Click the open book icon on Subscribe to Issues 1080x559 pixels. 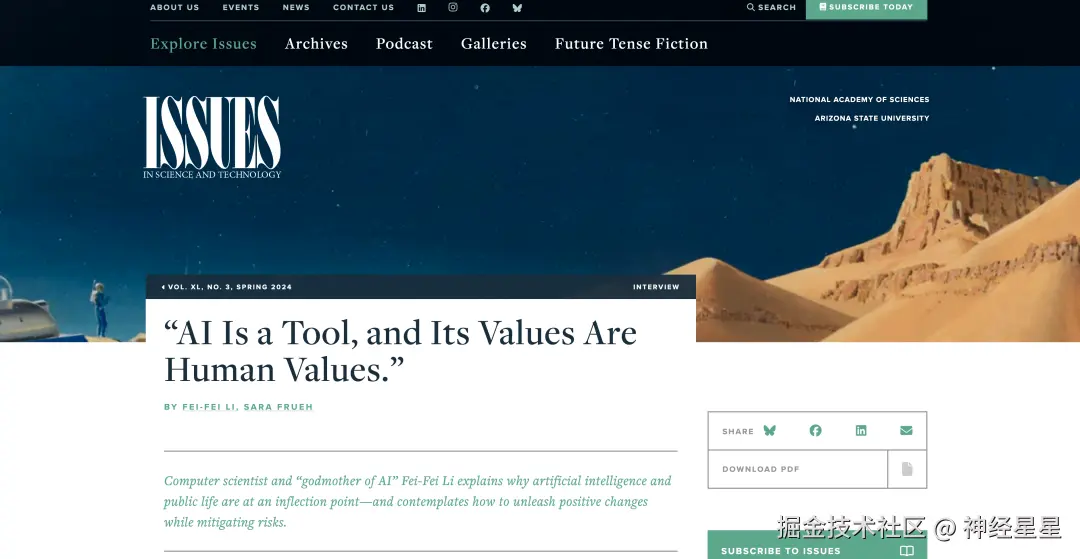[907, 551]
